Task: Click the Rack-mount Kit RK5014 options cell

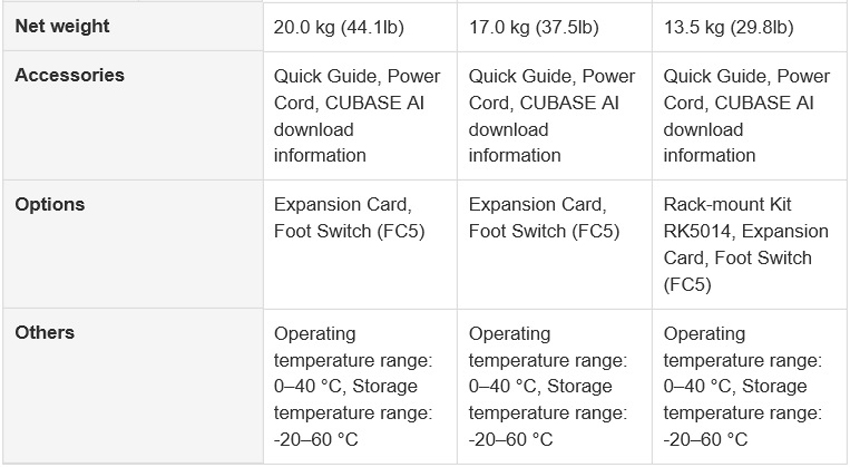Action: point(750,244)
